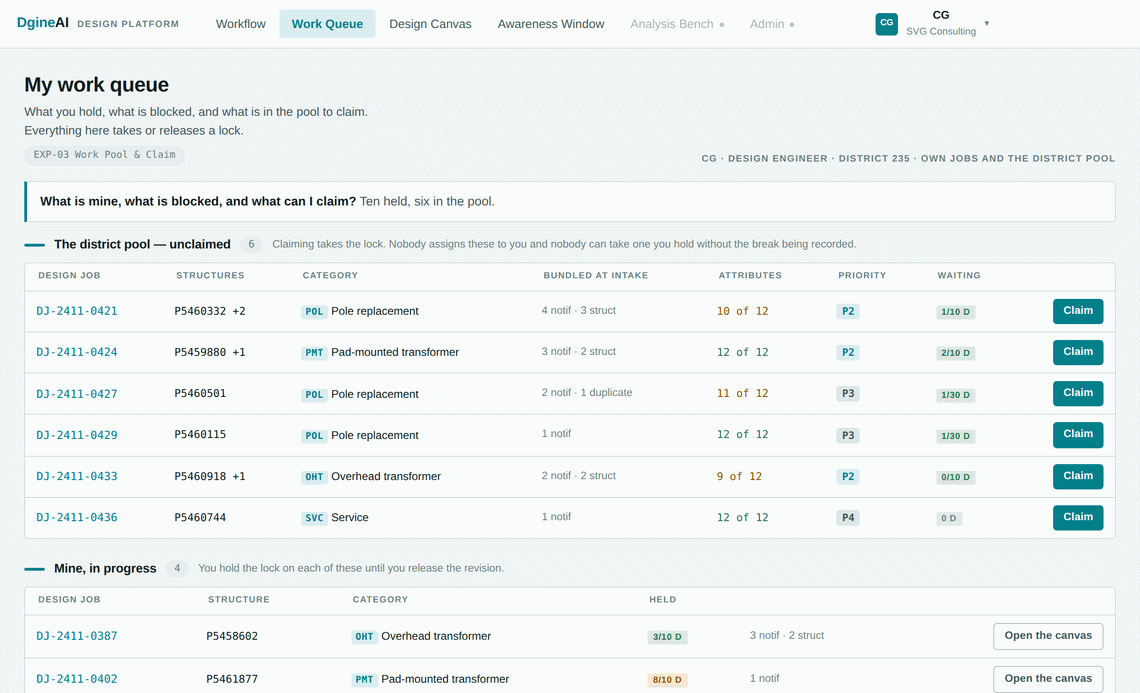The height and width of the screenshot is (693, 1140).
Task: Click the '11 of 12' attributes value
Action: click(742, 393)
